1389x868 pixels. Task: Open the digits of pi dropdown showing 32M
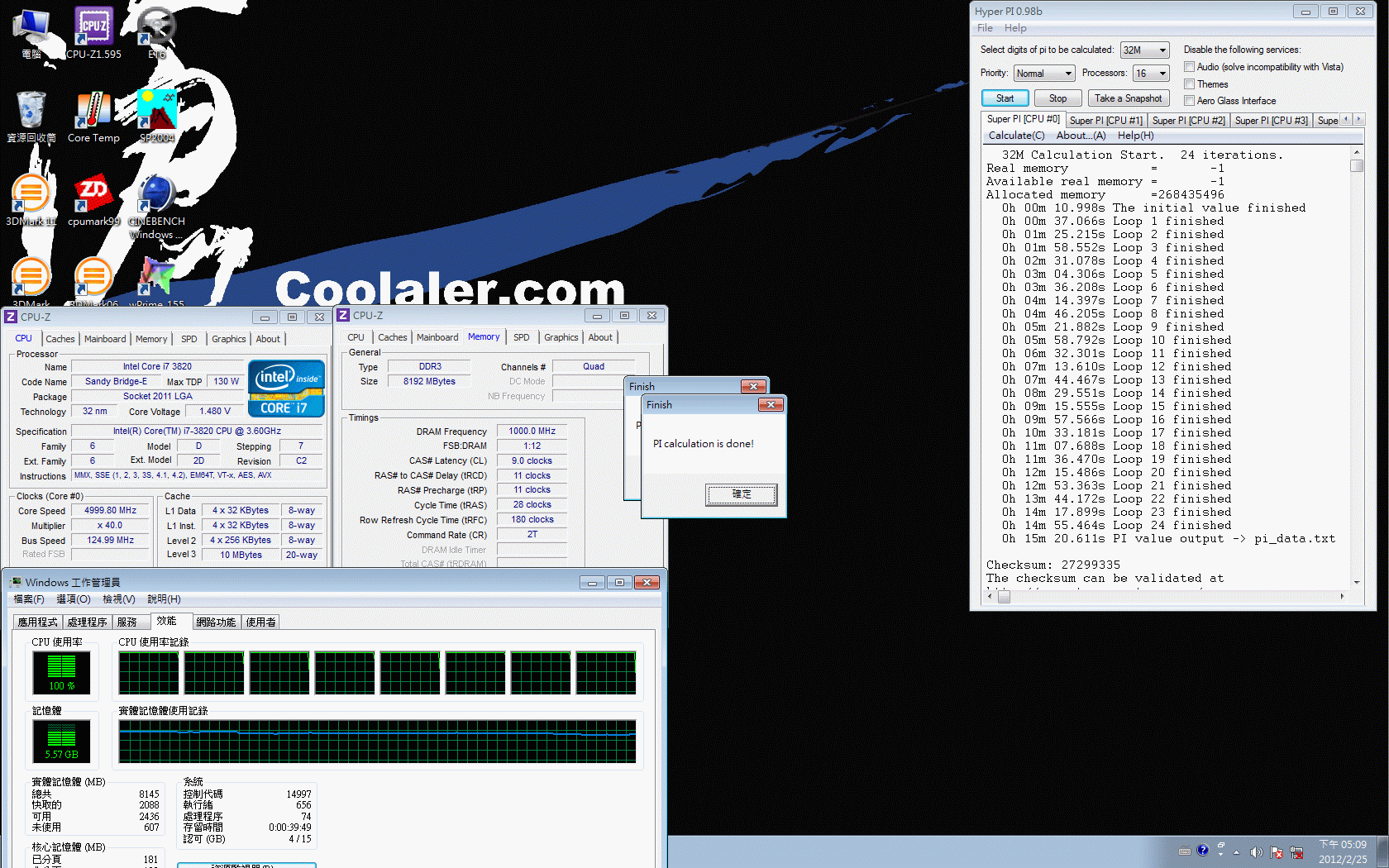(1144, 50)
